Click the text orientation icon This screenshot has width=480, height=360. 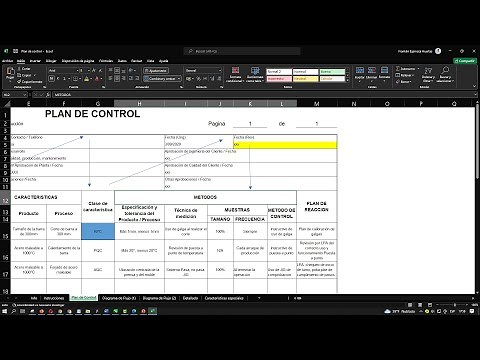click(131, 70)
